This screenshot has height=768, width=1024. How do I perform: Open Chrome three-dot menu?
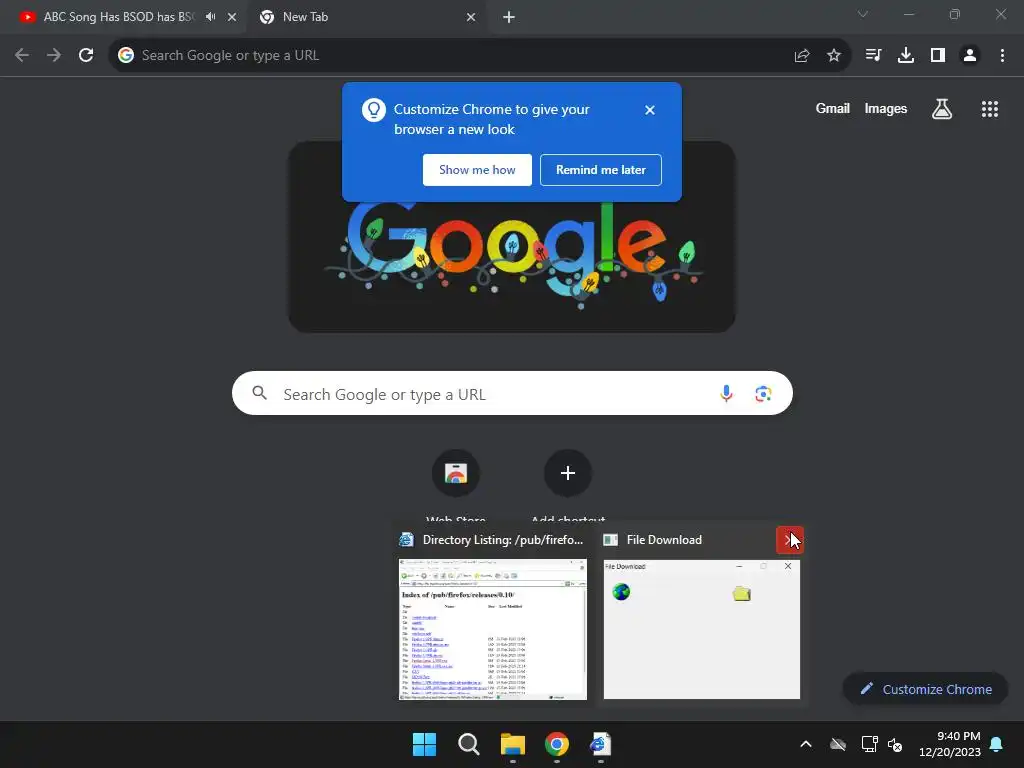point(1002,55)
